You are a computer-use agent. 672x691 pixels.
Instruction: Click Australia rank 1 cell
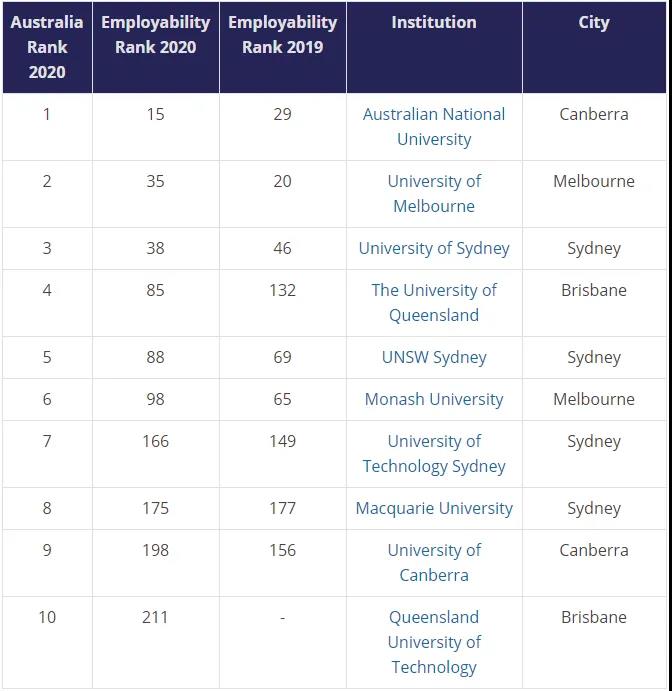pyautogui.click(x=47, y=127)
